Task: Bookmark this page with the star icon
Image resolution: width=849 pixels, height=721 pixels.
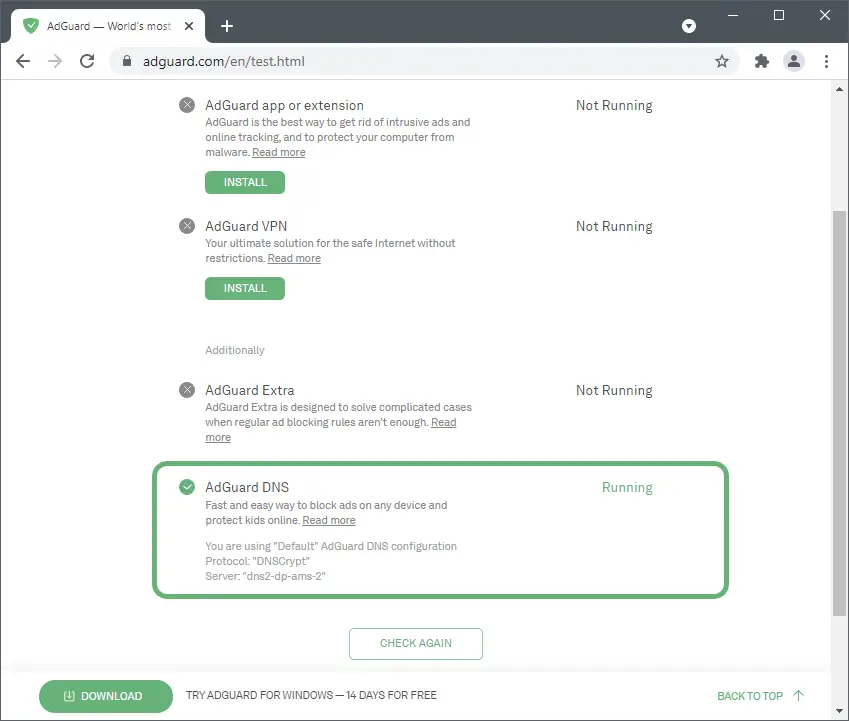Action: point(721,61)
